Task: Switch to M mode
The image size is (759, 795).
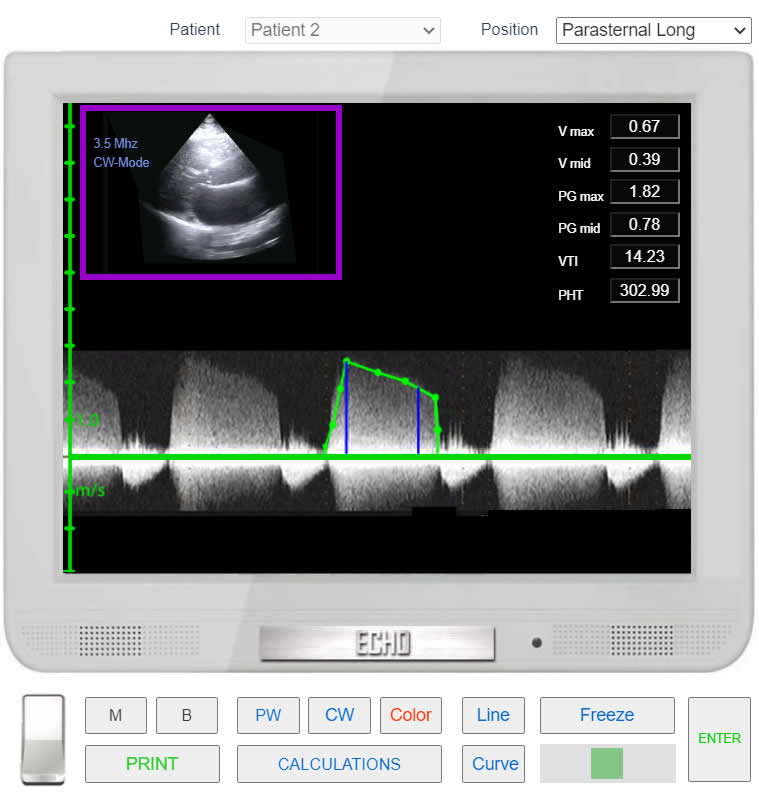Action: point(115,715)
